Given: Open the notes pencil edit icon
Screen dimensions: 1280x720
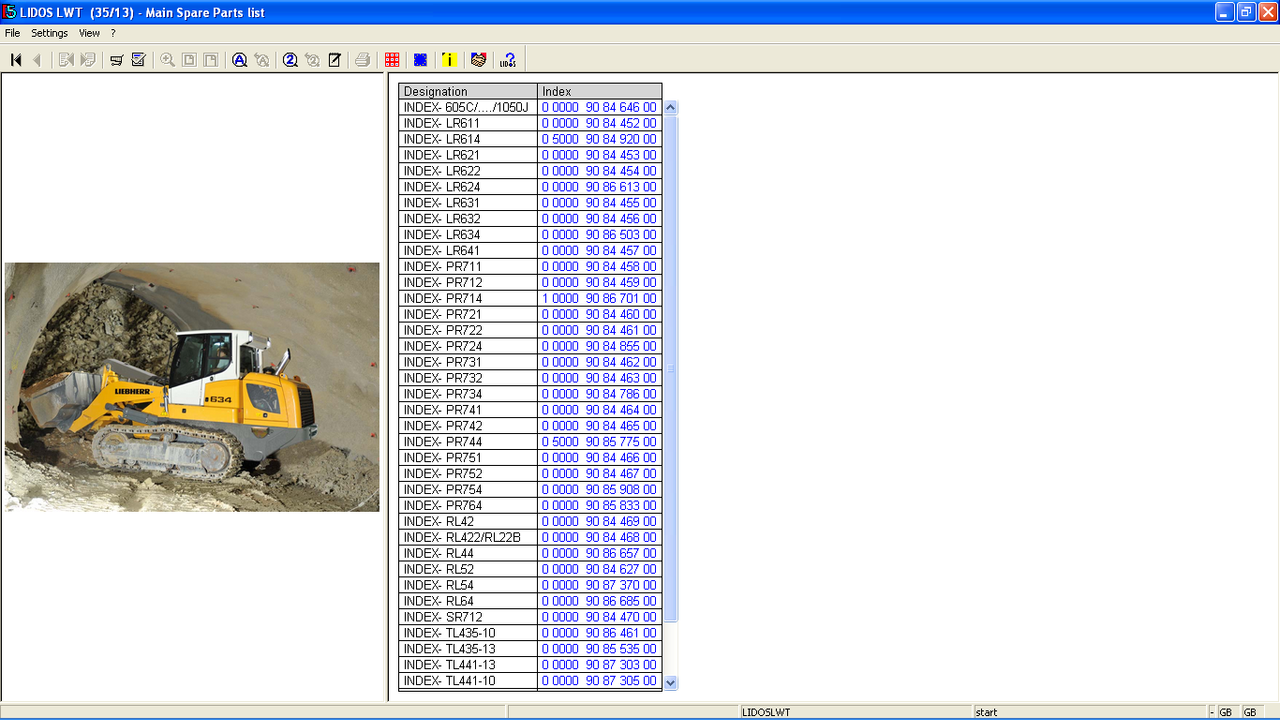Looking at the screenshot, I should click(x=335, y=60).
